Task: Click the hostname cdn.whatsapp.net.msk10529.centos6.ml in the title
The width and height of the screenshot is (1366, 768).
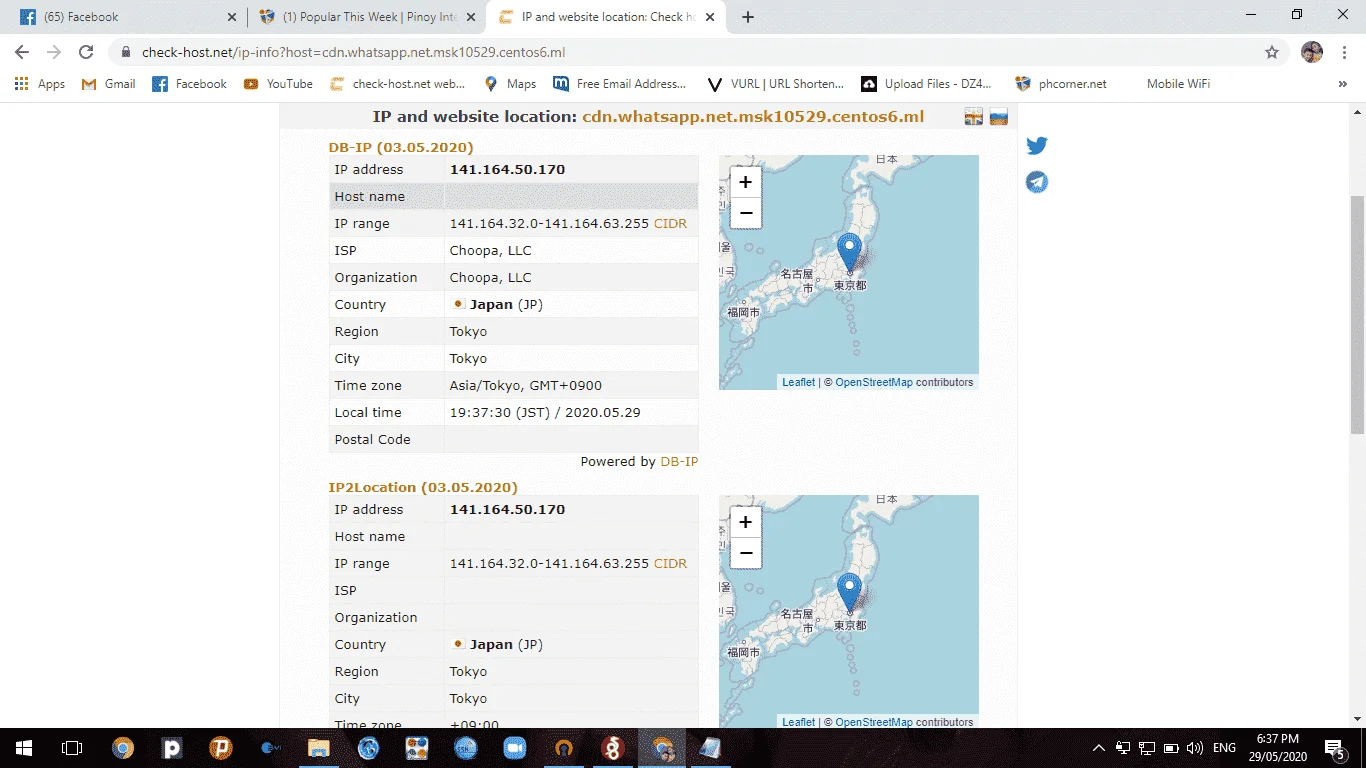Action: click(x=753, y=117)
